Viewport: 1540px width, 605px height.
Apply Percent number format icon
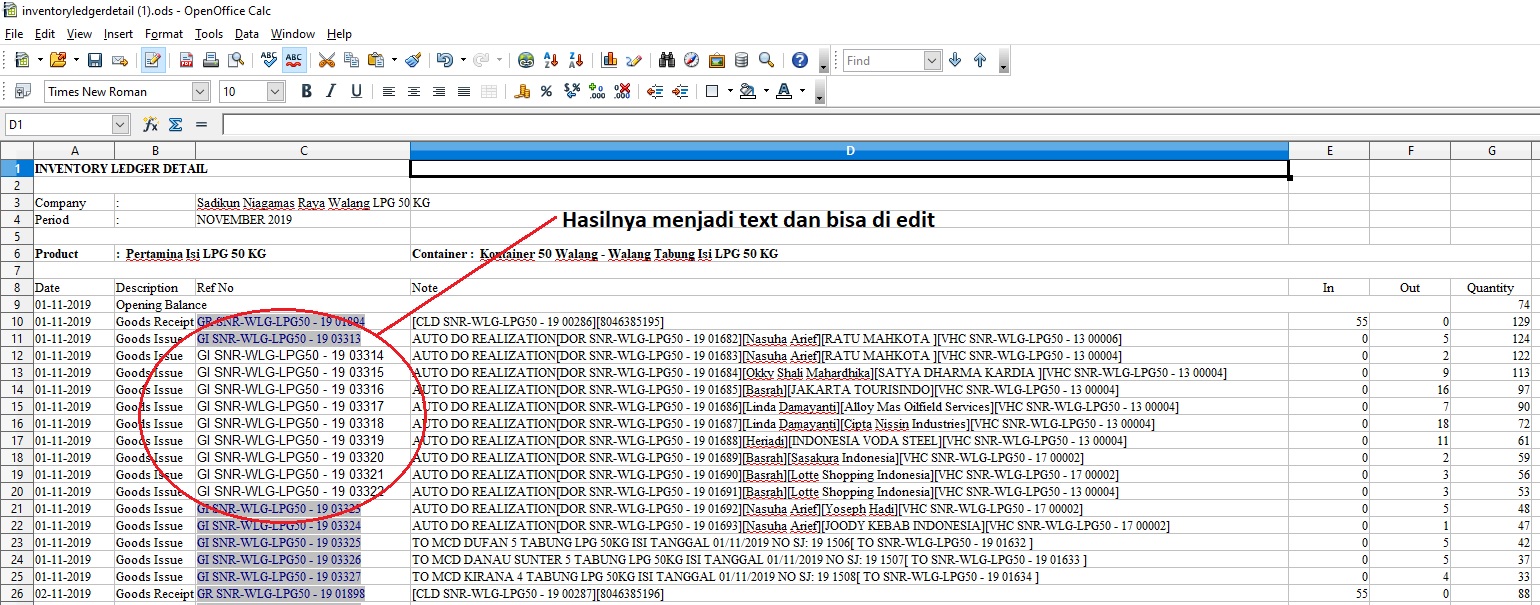pyautogui.click(x=546, y=91)
